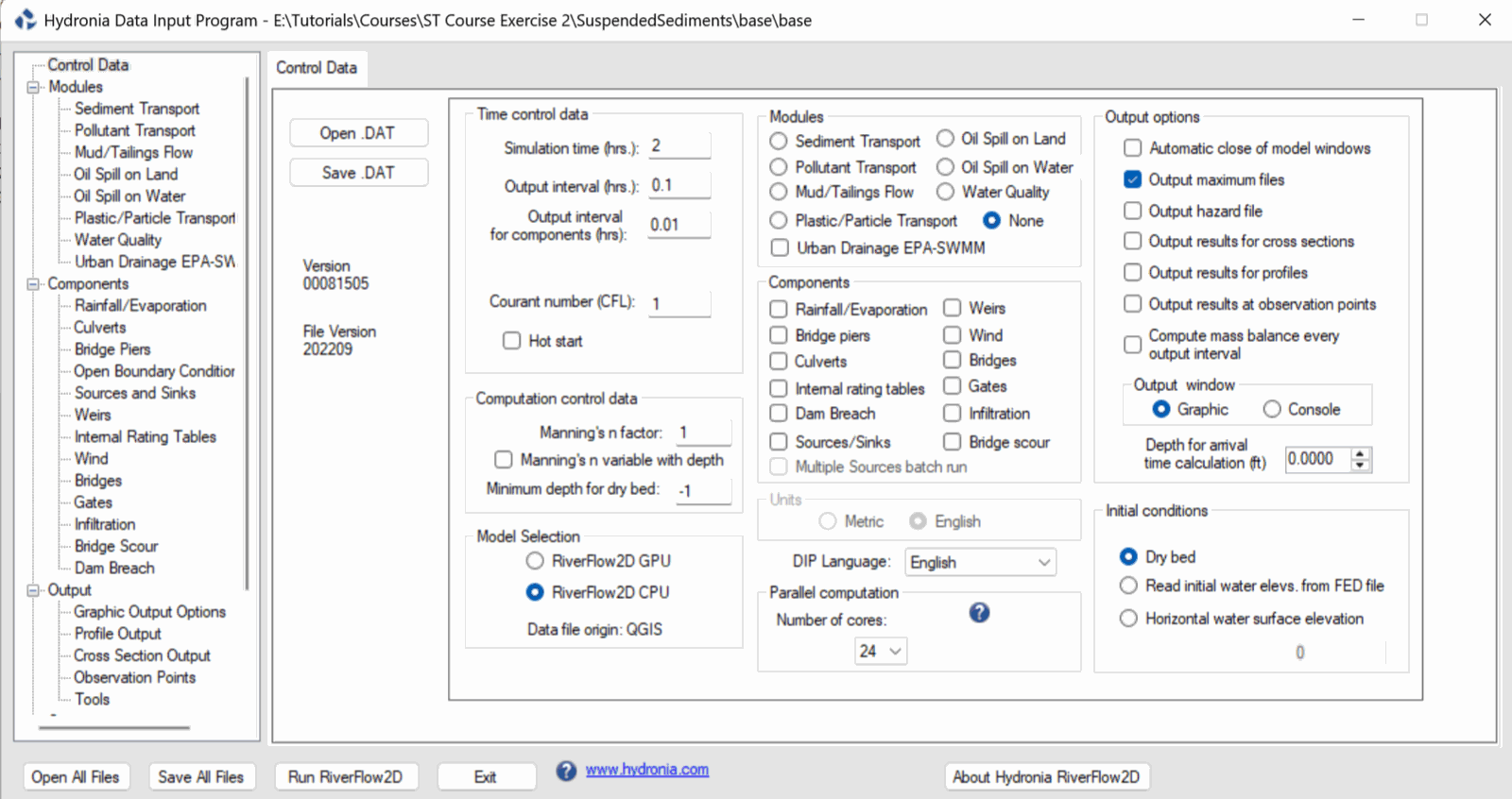The height and width of the screenshot is (799, 1512).
Task: Open the Number of cores dropdown
Action: point(881,651)
